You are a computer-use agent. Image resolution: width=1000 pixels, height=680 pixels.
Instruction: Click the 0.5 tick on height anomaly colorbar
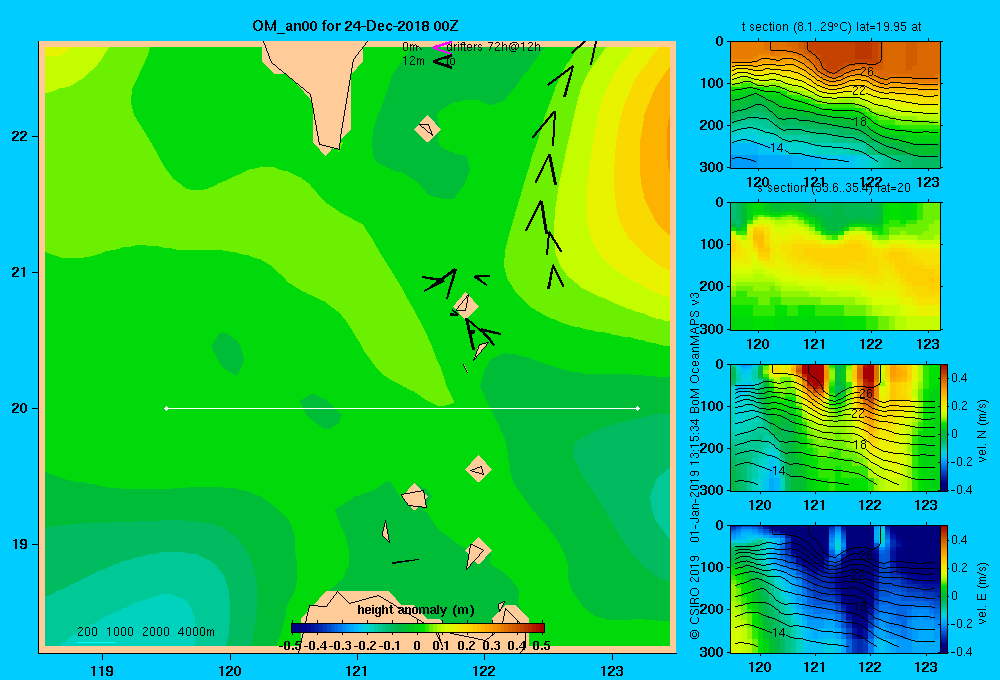541,646
